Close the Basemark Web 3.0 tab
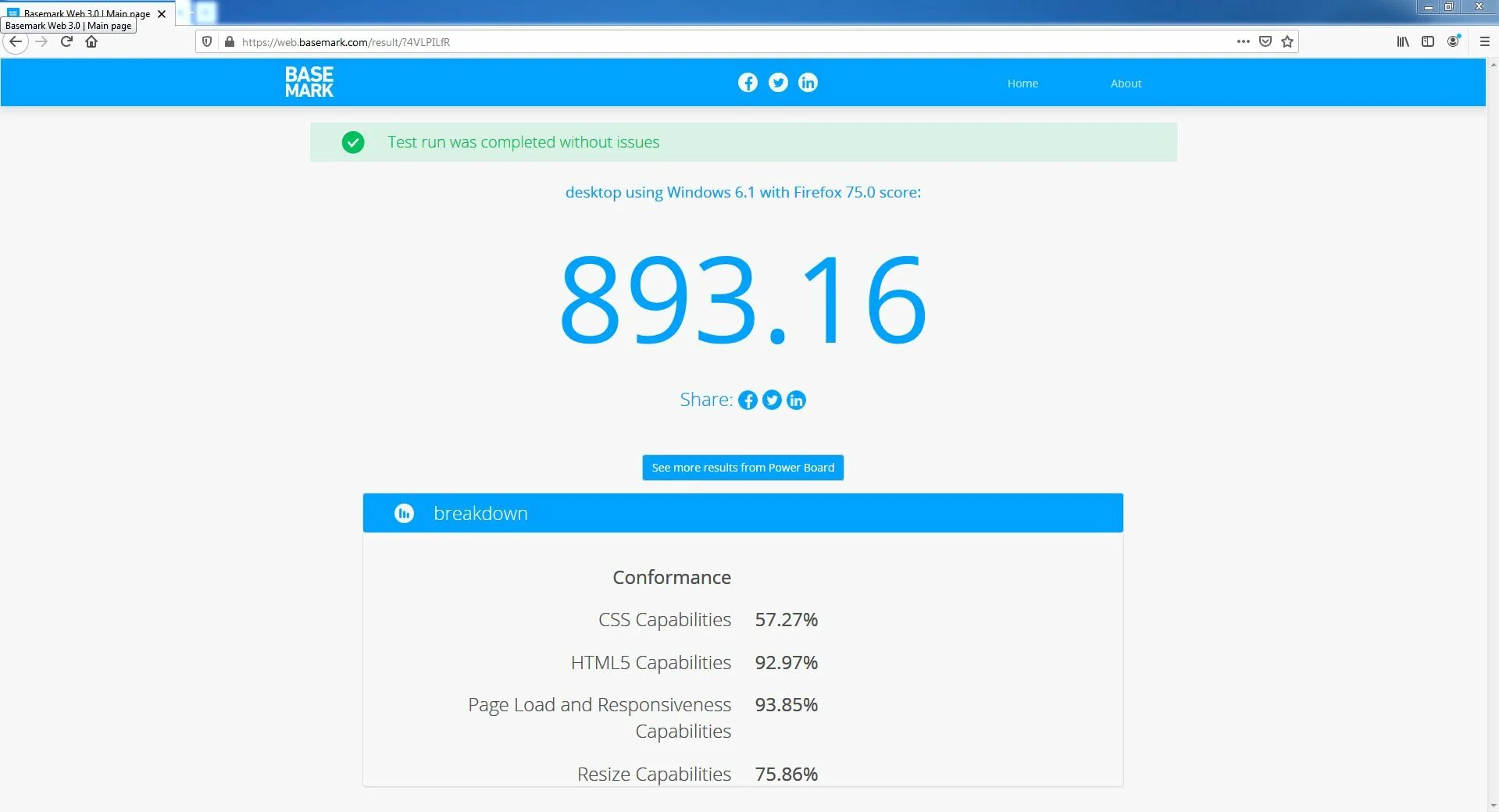The height and width of the screenshot is (812, 1499). click(162, 14)
